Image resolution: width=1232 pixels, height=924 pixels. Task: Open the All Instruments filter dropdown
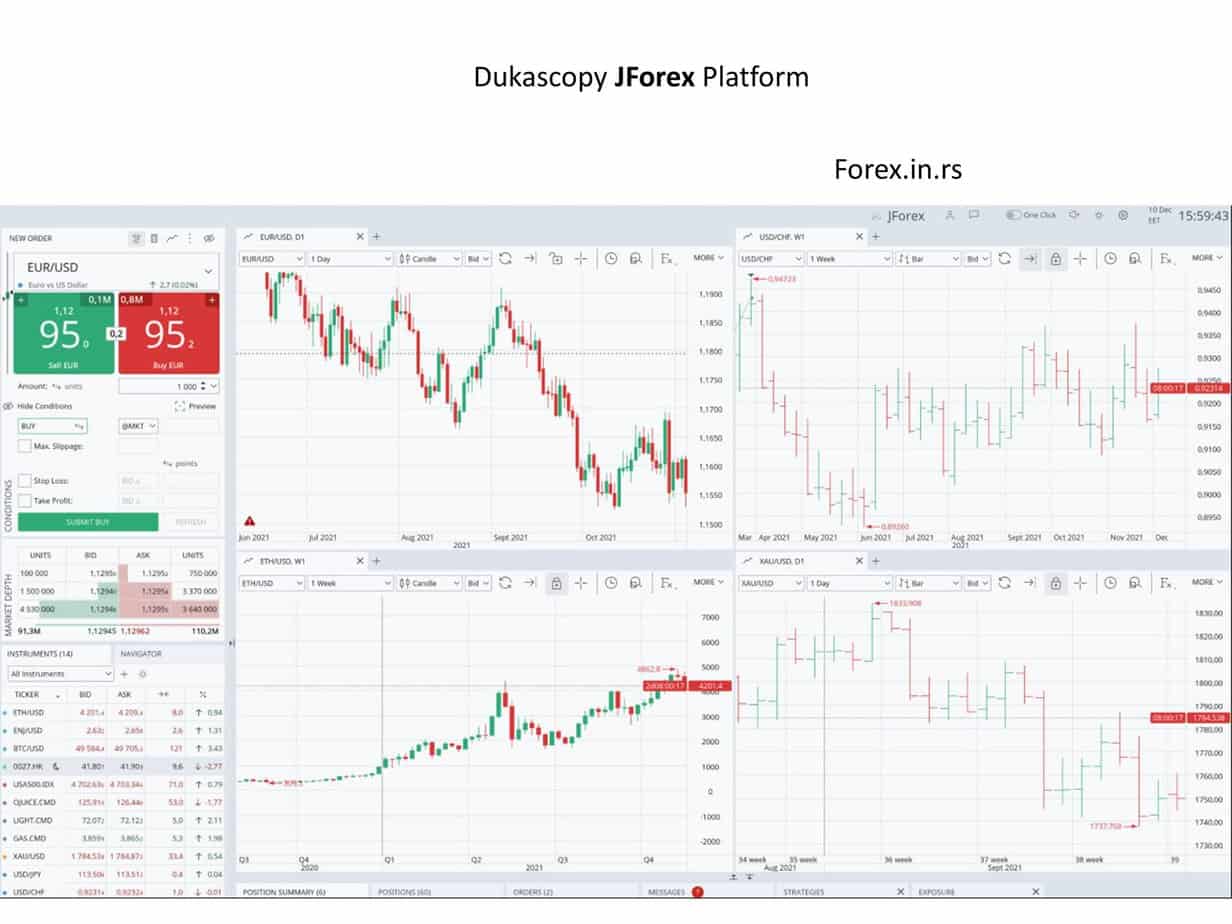click(61, 674)
